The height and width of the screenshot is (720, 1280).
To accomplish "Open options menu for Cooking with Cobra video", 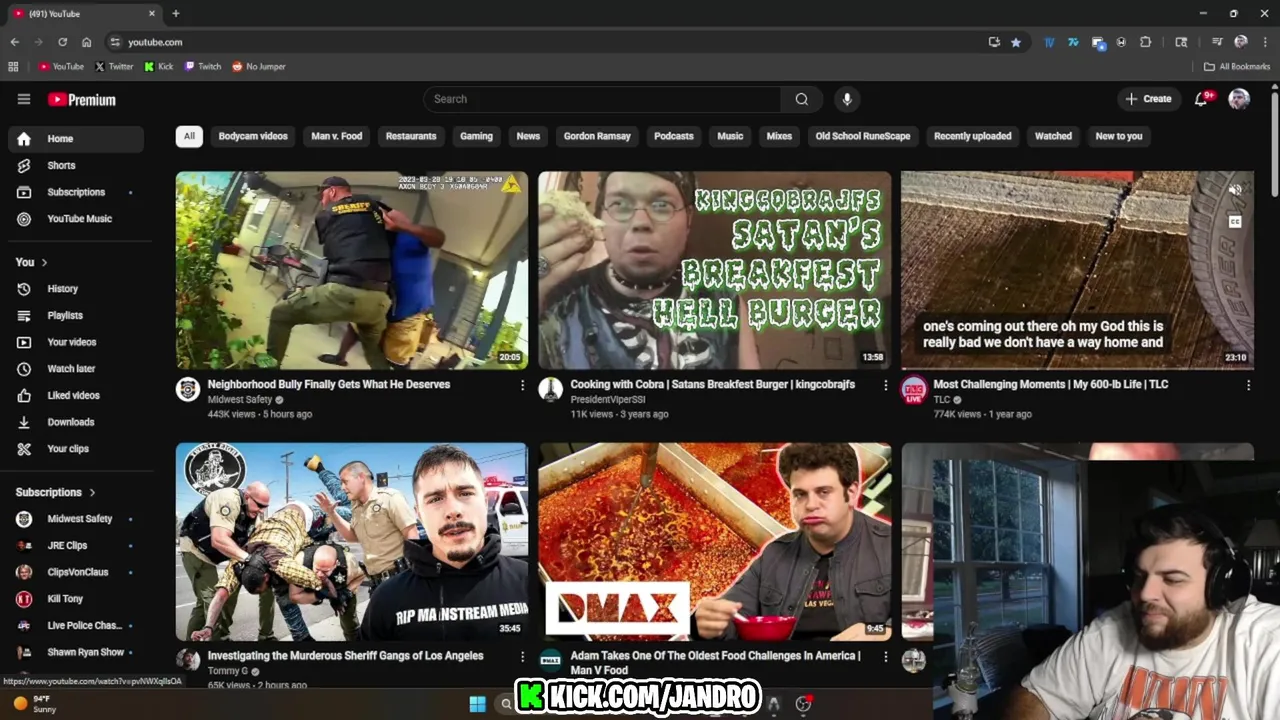I will tap(885, 385).
